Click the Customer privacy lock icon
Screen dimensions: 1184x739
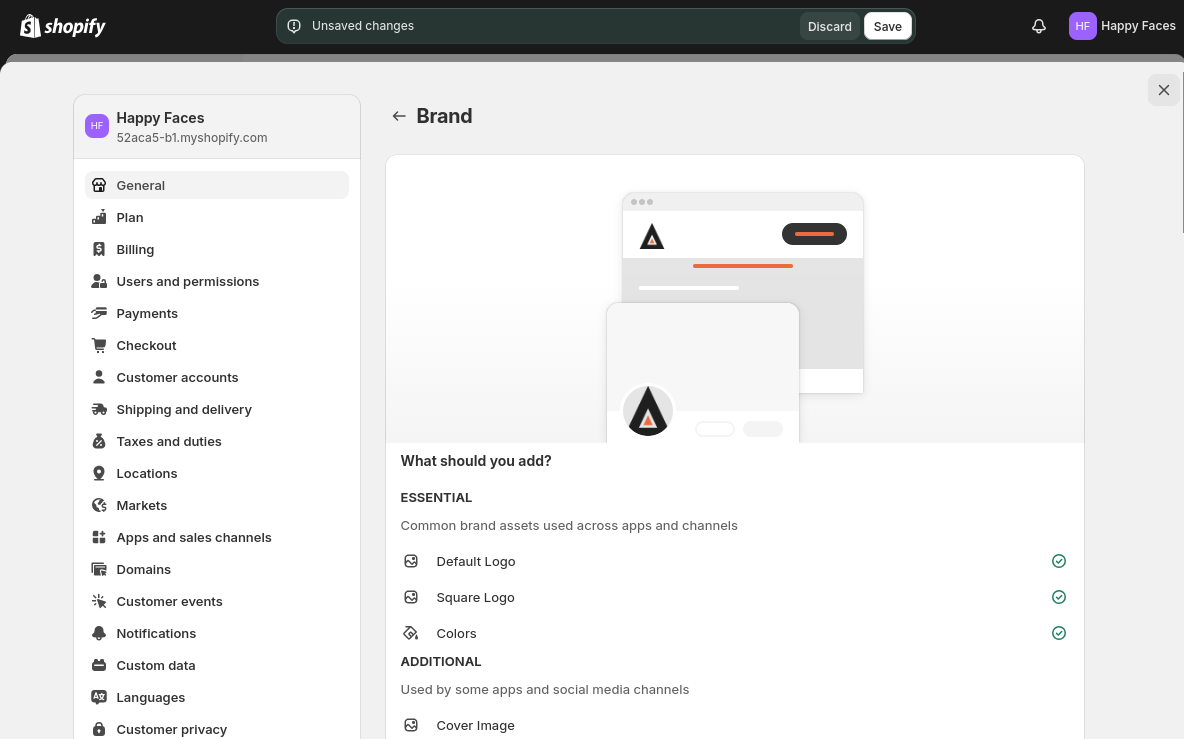[x=99, y=729]
